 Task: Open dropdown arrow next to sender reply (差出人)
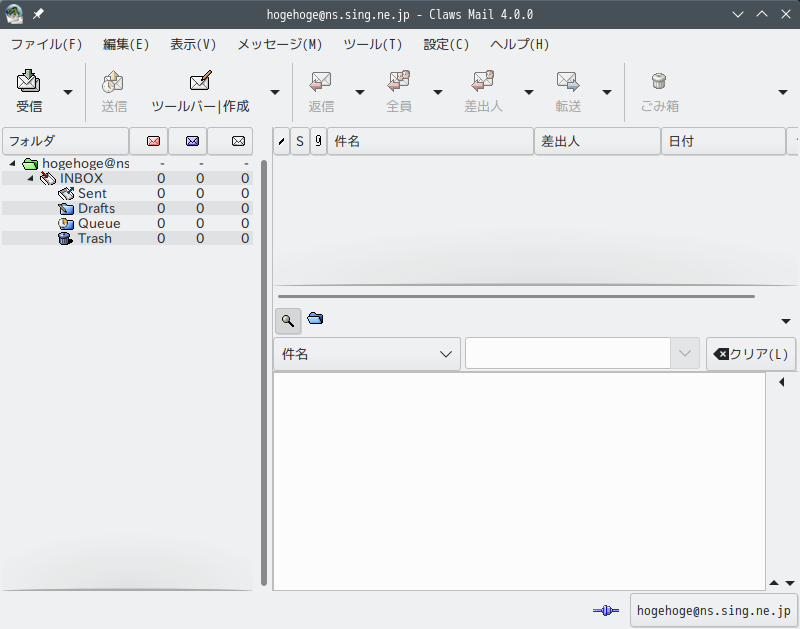click(x=529, y=92)
